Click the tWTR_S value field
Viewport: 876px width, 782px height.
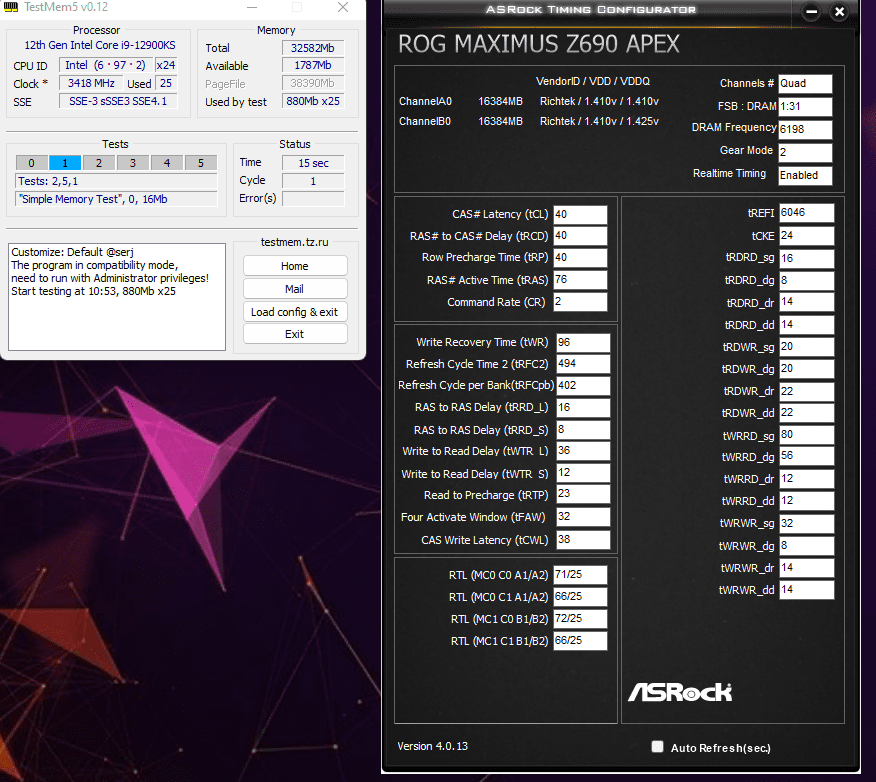[583, 473]
